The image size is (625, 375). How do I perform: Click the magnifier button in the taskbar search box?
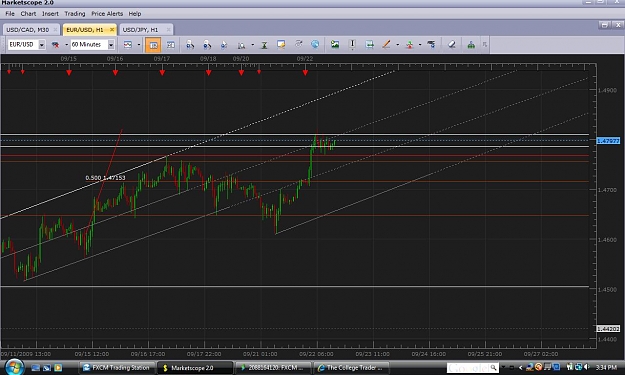(x=494, y=367)
